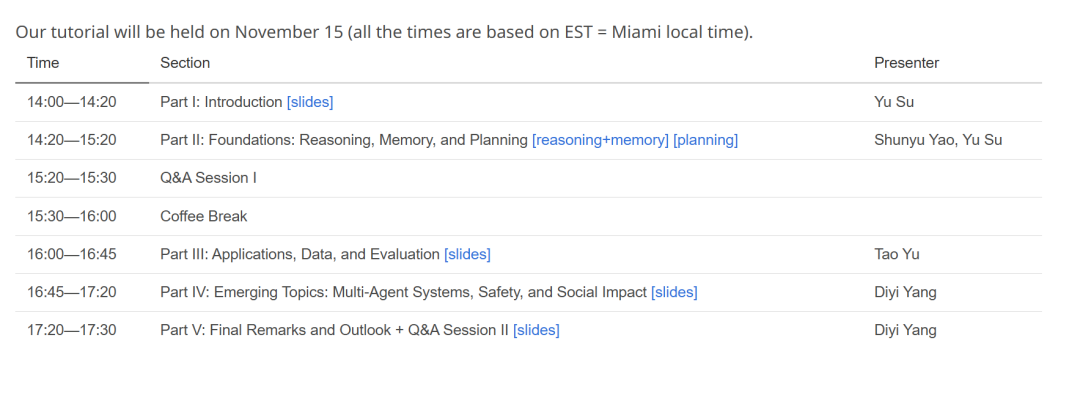Click the tutorial date announcement sentence
The width and height of the screenshot is (1080, 395).
click(x=384, y=32)
